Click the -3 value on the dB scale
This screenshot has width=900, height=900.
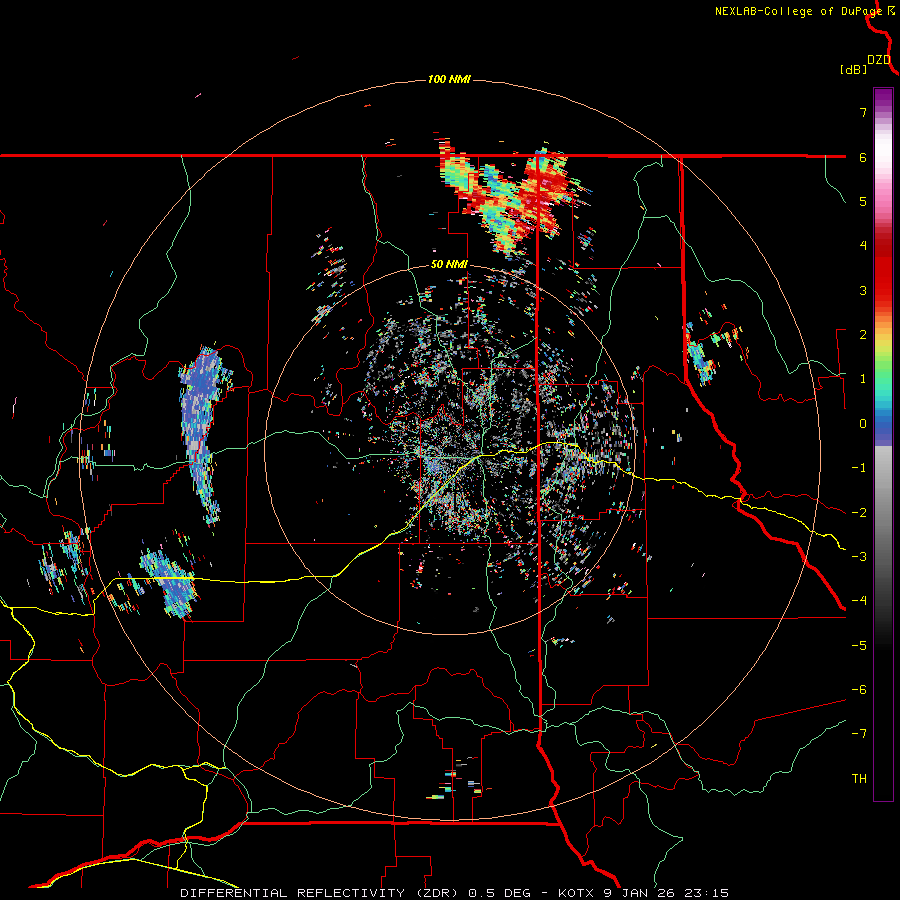click(859, 557)
